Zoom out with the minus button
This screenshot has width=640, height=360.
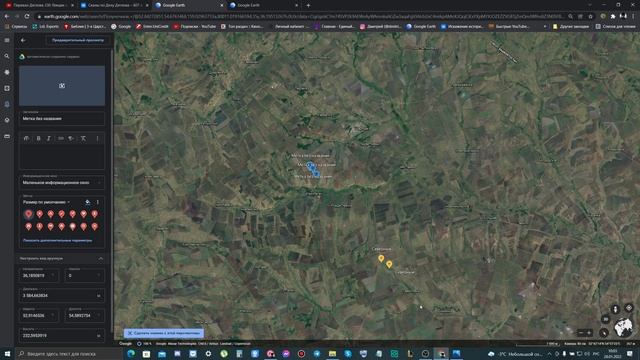pos(581,333)
